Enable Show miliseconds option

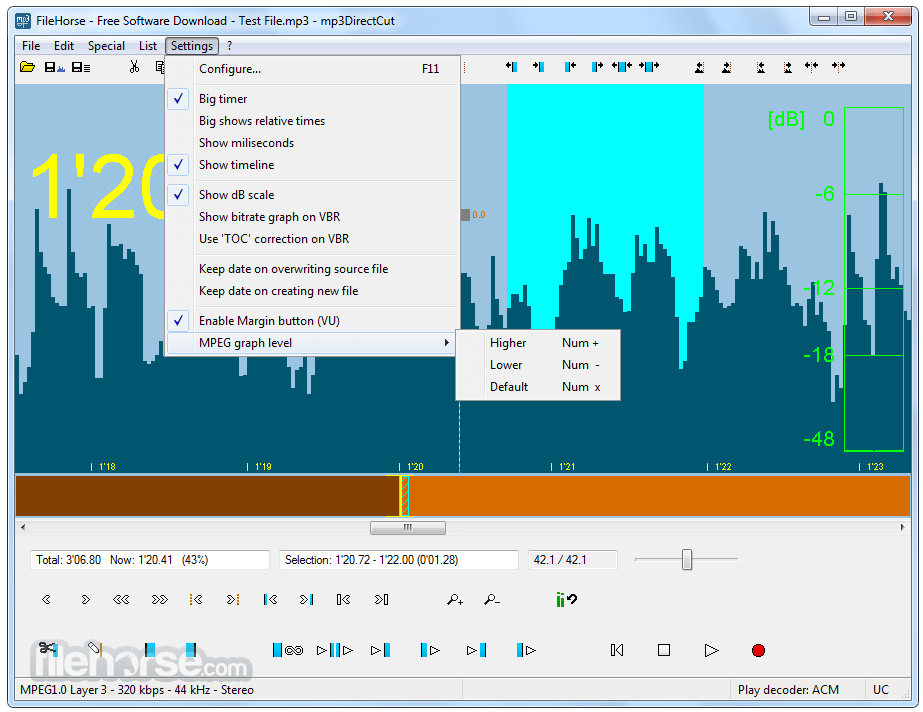(313, 143)
